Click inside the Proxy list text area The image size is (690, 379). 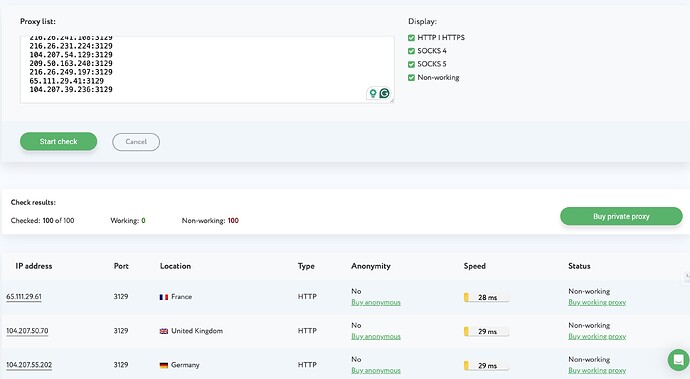click(x=207, y=70)
